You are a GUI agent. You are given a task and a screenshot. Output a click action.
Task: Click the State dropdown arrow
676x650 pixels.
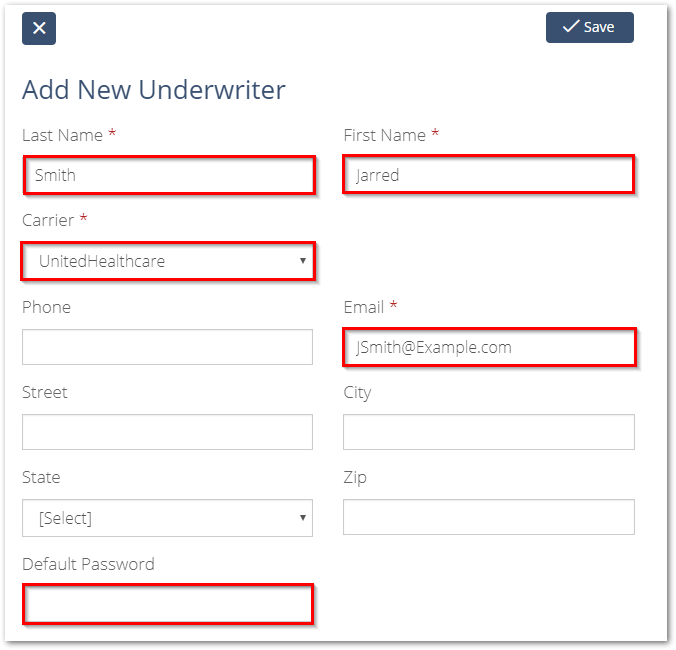(303, 518)
